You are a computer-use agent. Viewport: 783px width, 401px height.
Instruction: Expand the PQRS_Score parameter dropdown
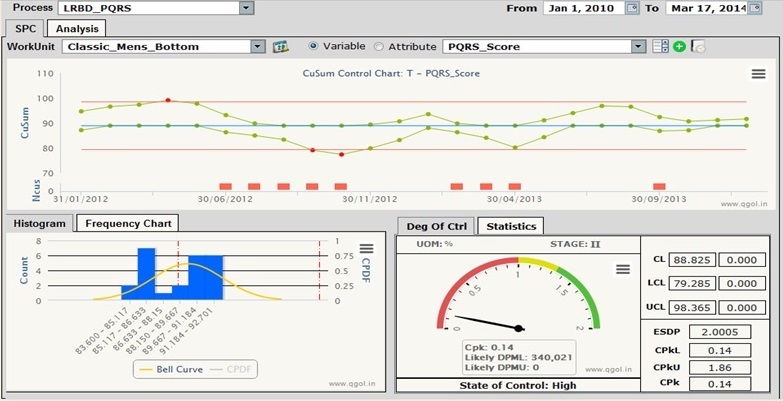638,47
